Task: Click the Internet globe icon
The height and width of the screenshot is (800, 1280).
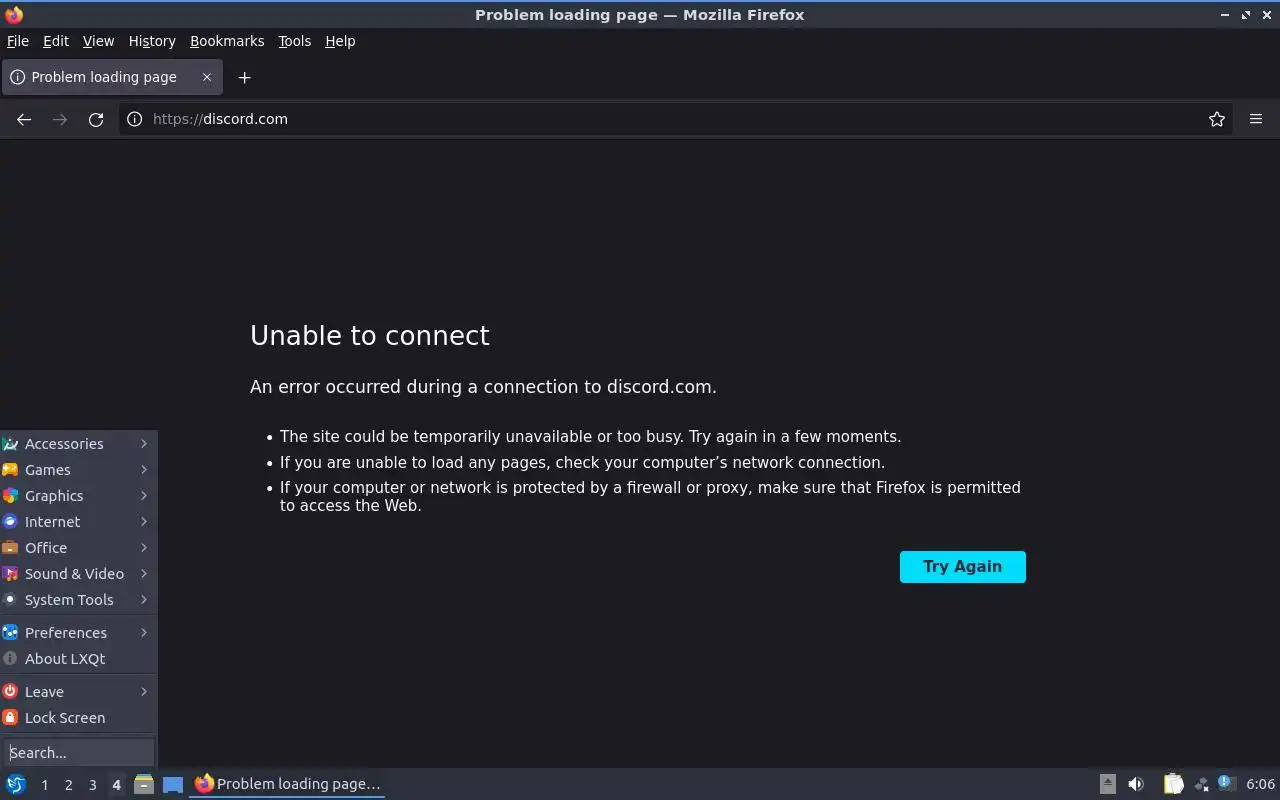Action: coord(10,522)
